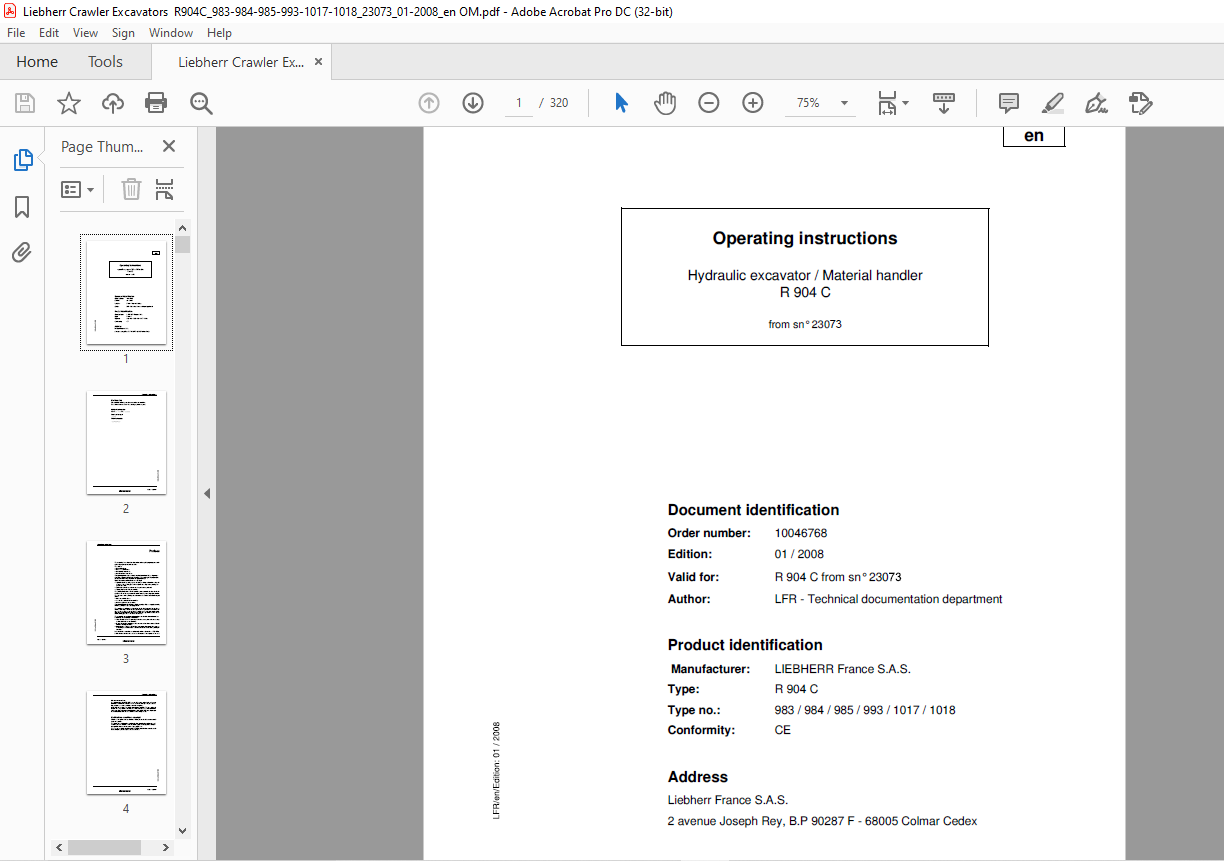This screenshot has height=861, width=1224.
Task: Open Bookmarks panel in sidebar
Action: point(22,207)
